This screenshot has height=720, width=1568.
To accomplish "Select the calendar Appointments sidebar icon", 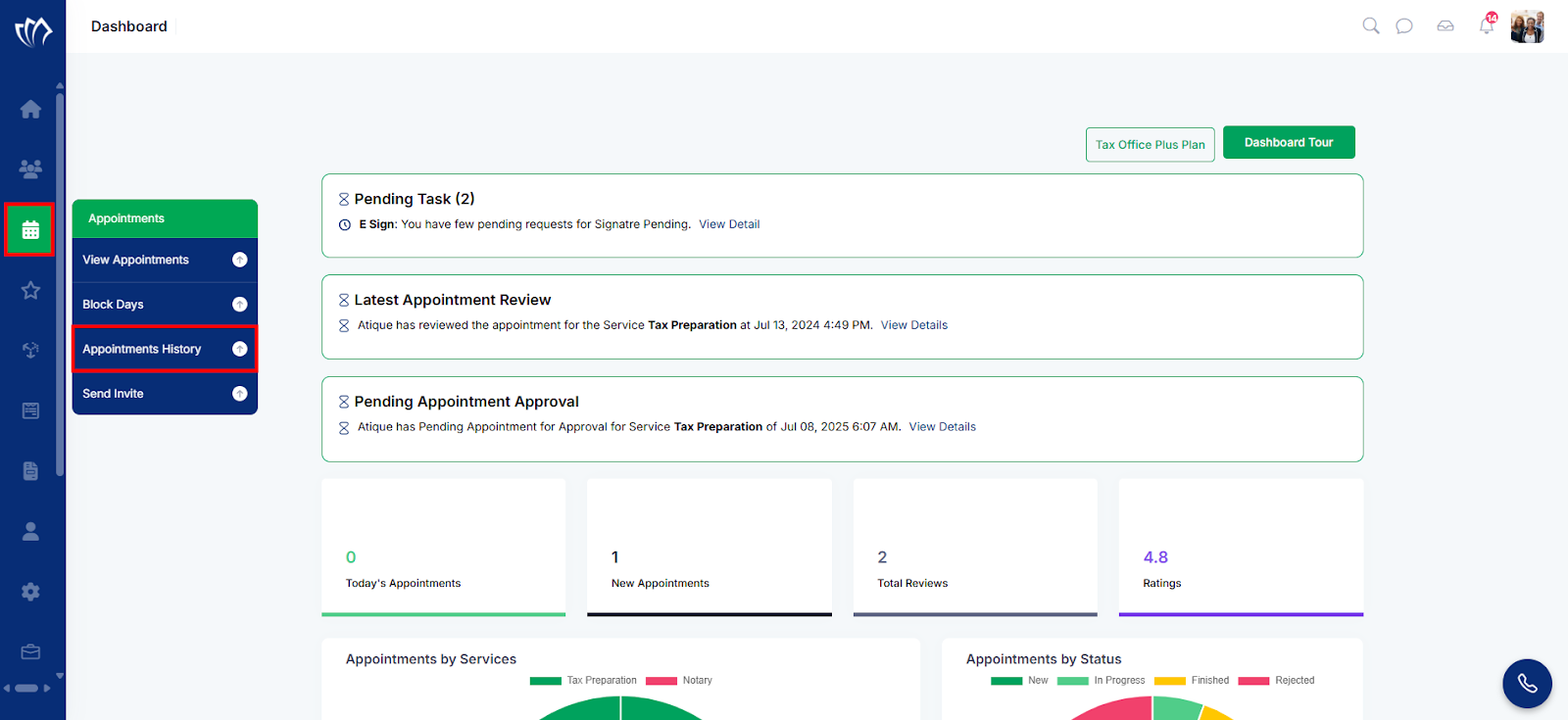I will coord(30,230).
